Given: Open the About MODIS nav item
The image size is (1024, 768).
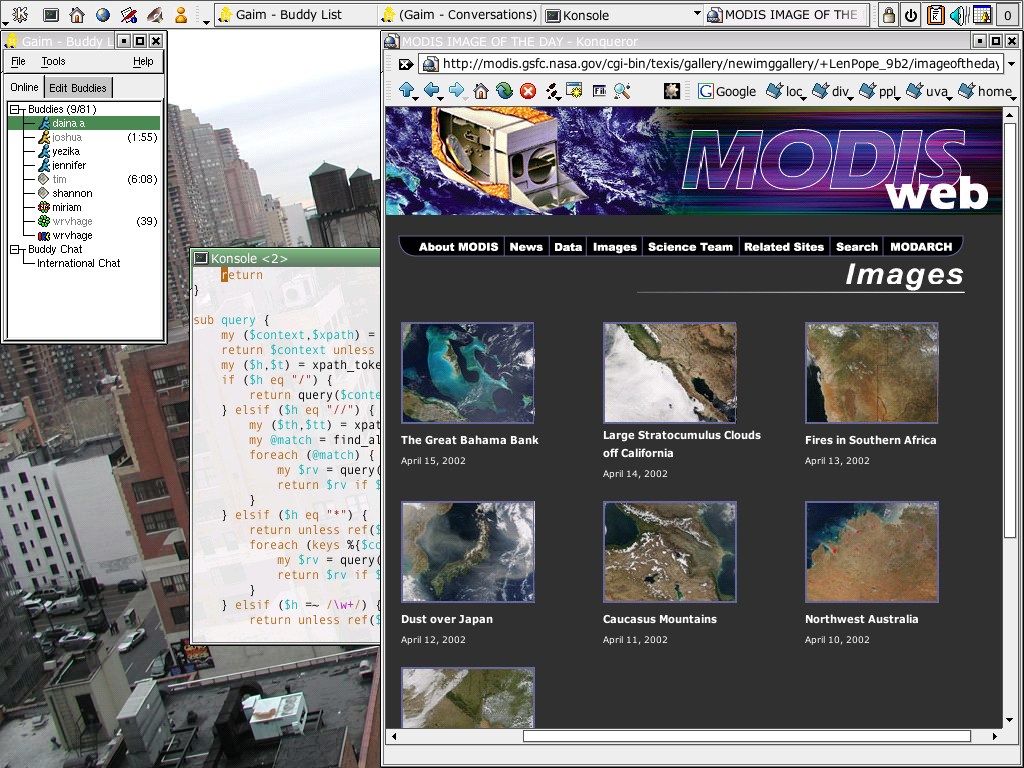Looking at the screenshot, I should (x=458, y=247).
